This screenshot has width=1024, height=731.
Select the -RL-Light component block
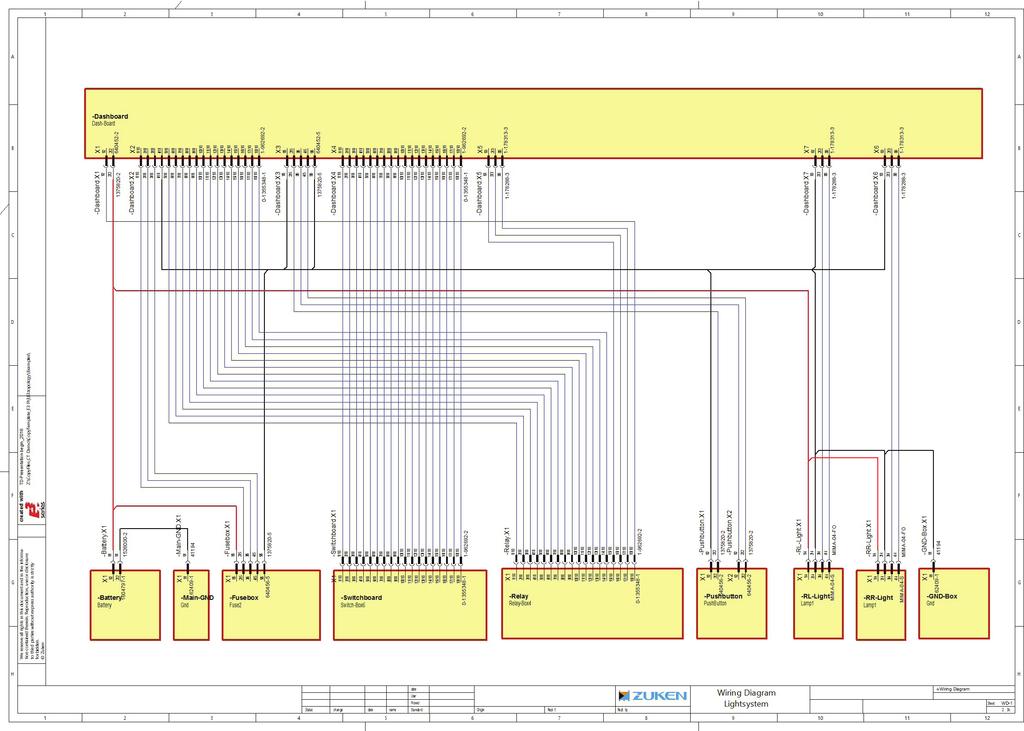pyautogui.click(x=818, y=604)
